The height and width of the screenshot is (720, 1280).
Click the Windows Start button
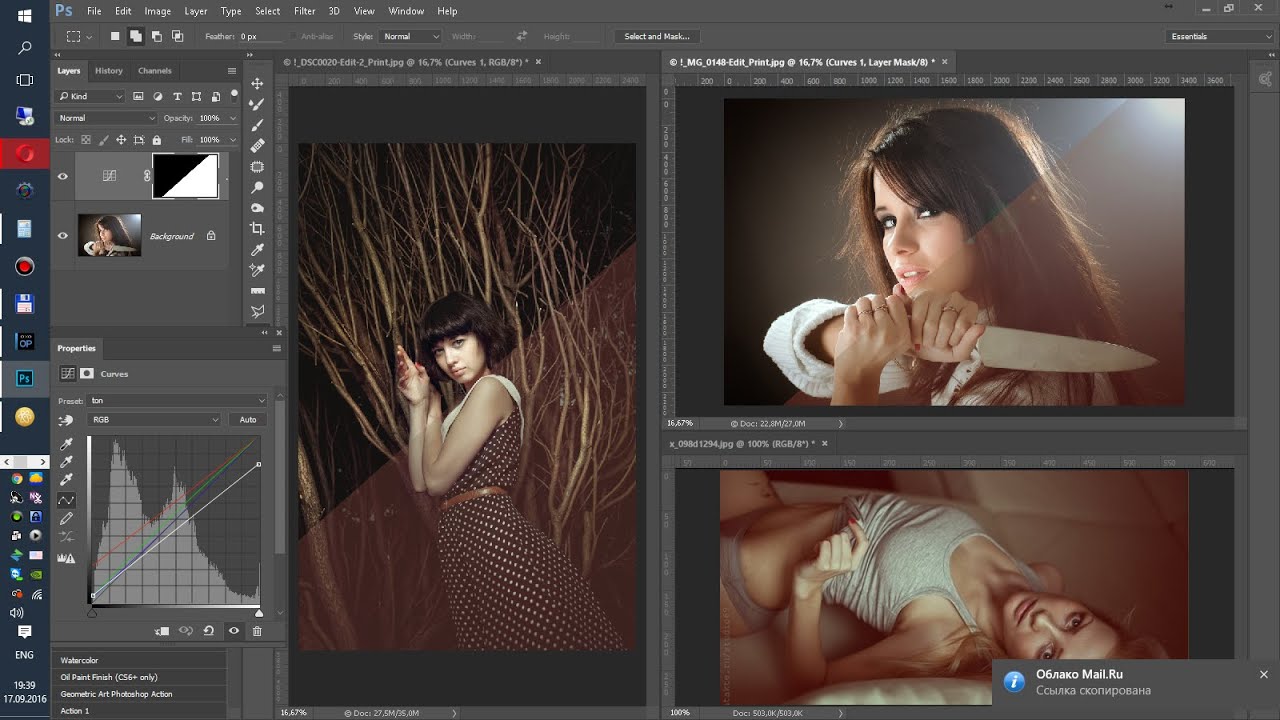[x=25, y=17]
